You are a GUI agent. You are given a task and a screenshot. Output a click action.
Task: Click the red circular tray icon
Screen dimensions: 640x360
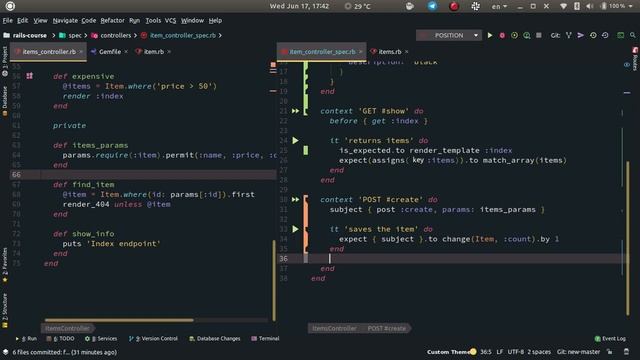tap(454, 6)
